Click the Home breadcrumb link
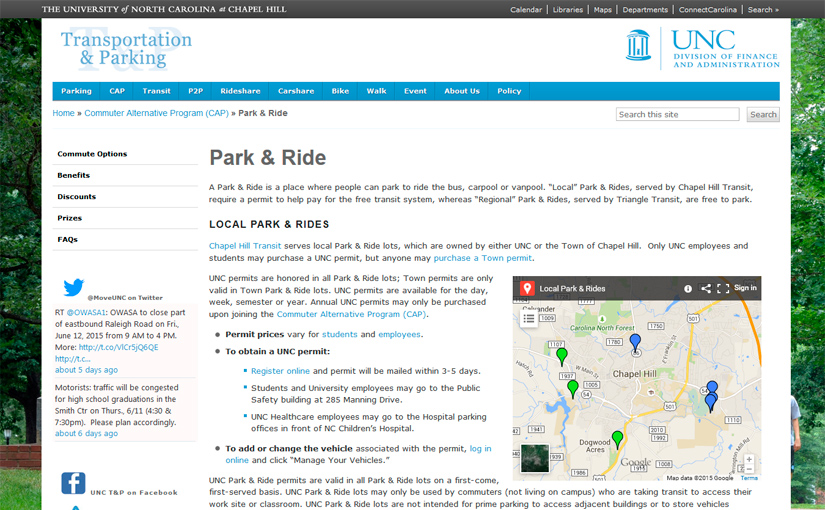Screen dimensions: 825x510 pos(63,113)
